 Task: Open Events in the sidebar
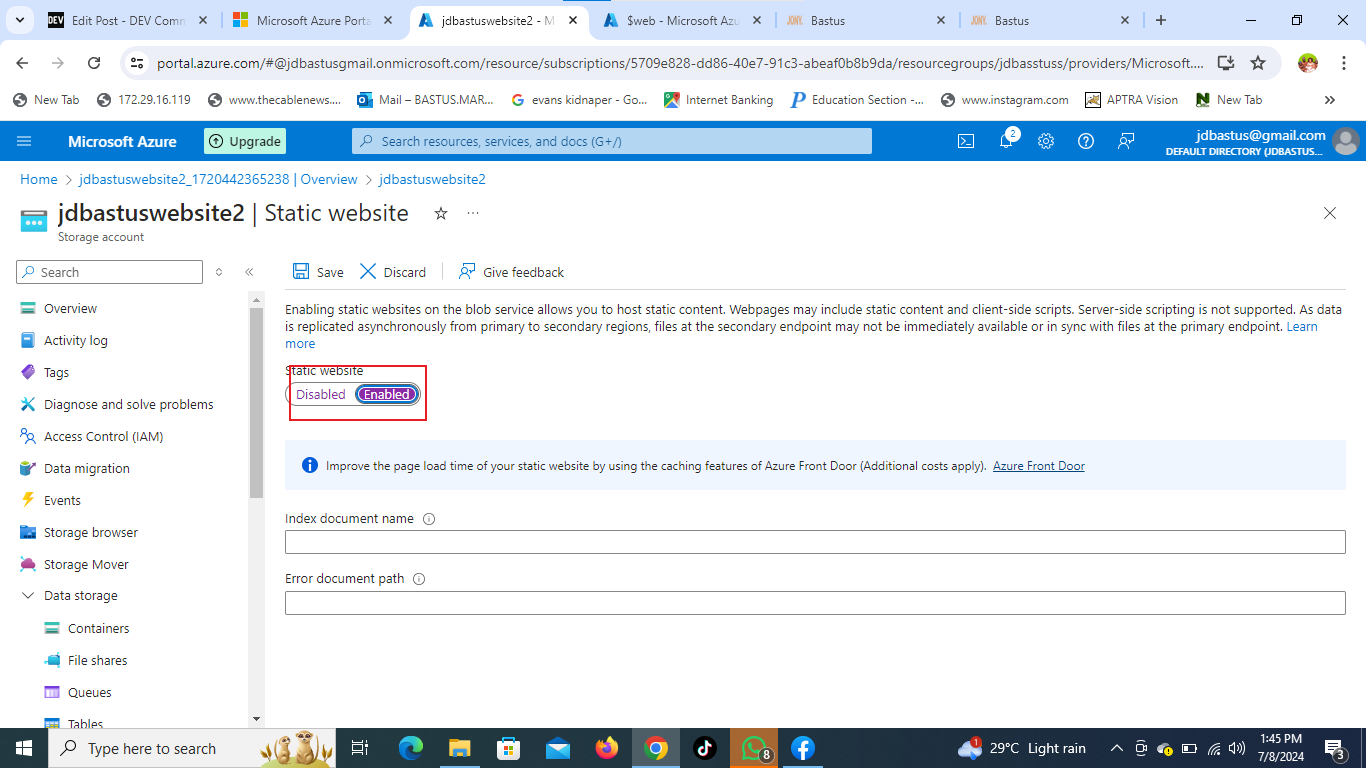tap(62, 501)
